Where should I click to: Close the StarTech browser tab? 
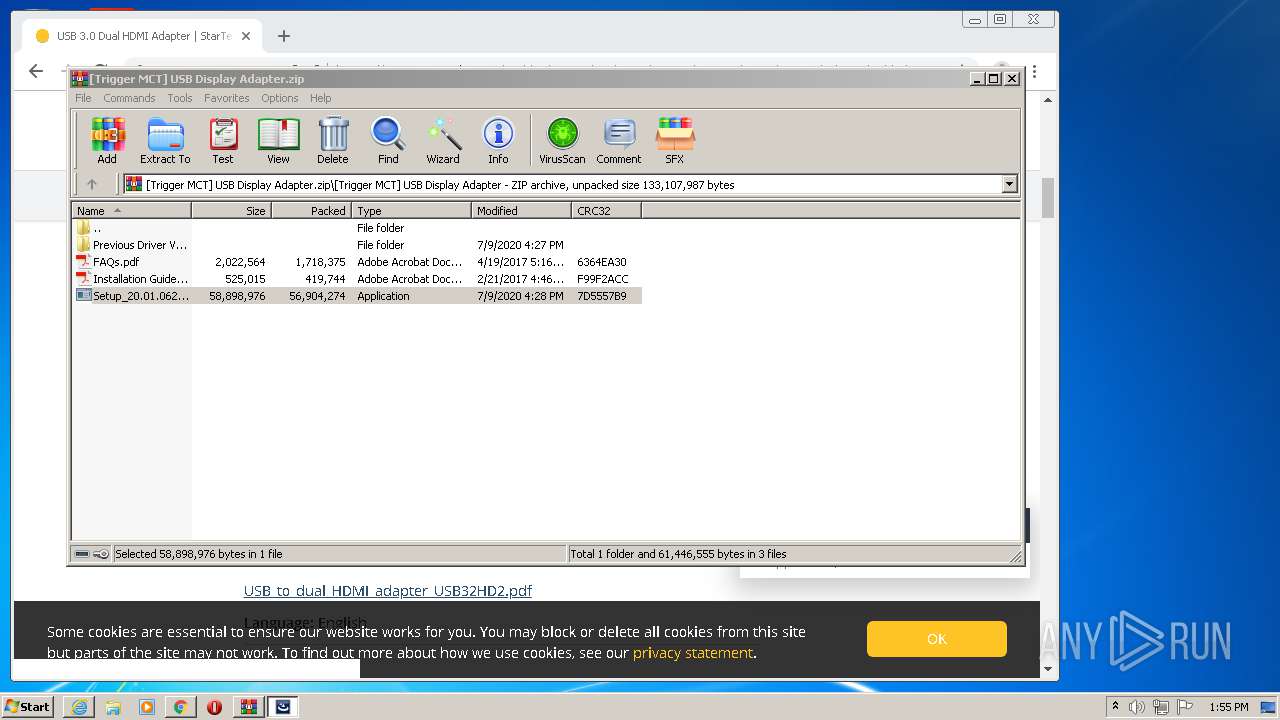pyautogui.click(x=246, y=36)
